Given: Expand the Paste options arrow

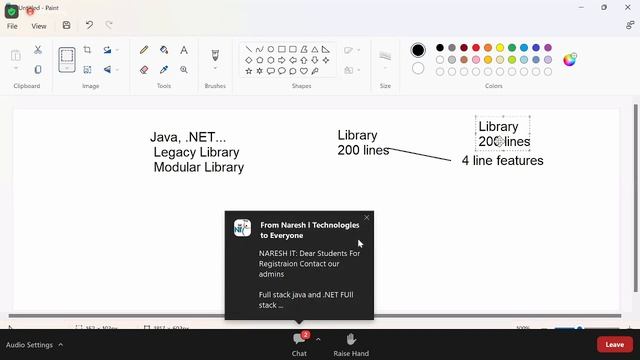Looking at the screenshot, I should point(16,69).
